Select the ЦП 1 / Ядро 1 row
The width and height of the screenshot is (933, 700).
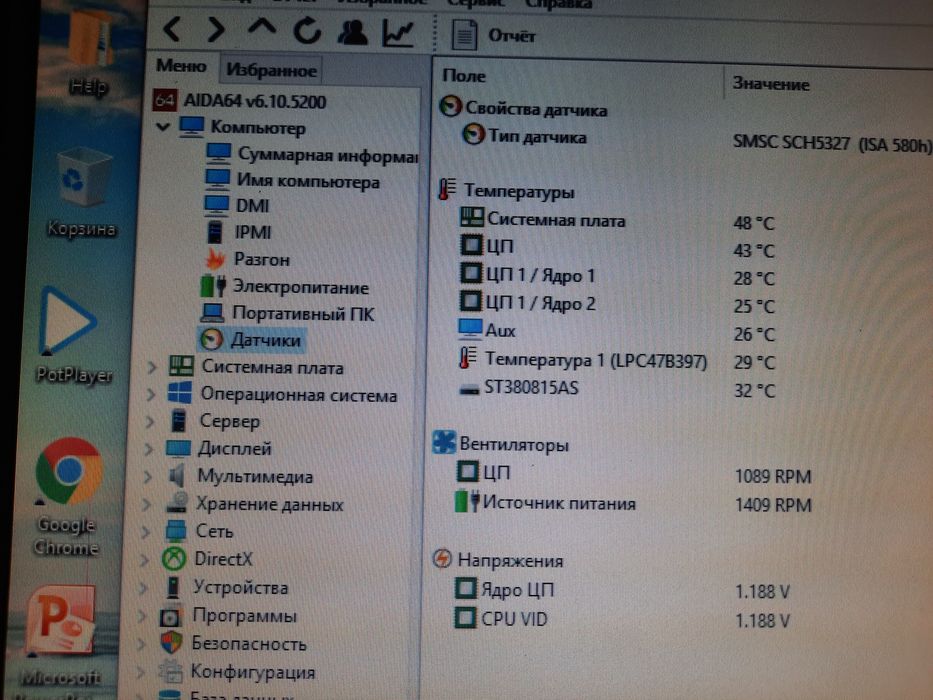tap(528, 275)
